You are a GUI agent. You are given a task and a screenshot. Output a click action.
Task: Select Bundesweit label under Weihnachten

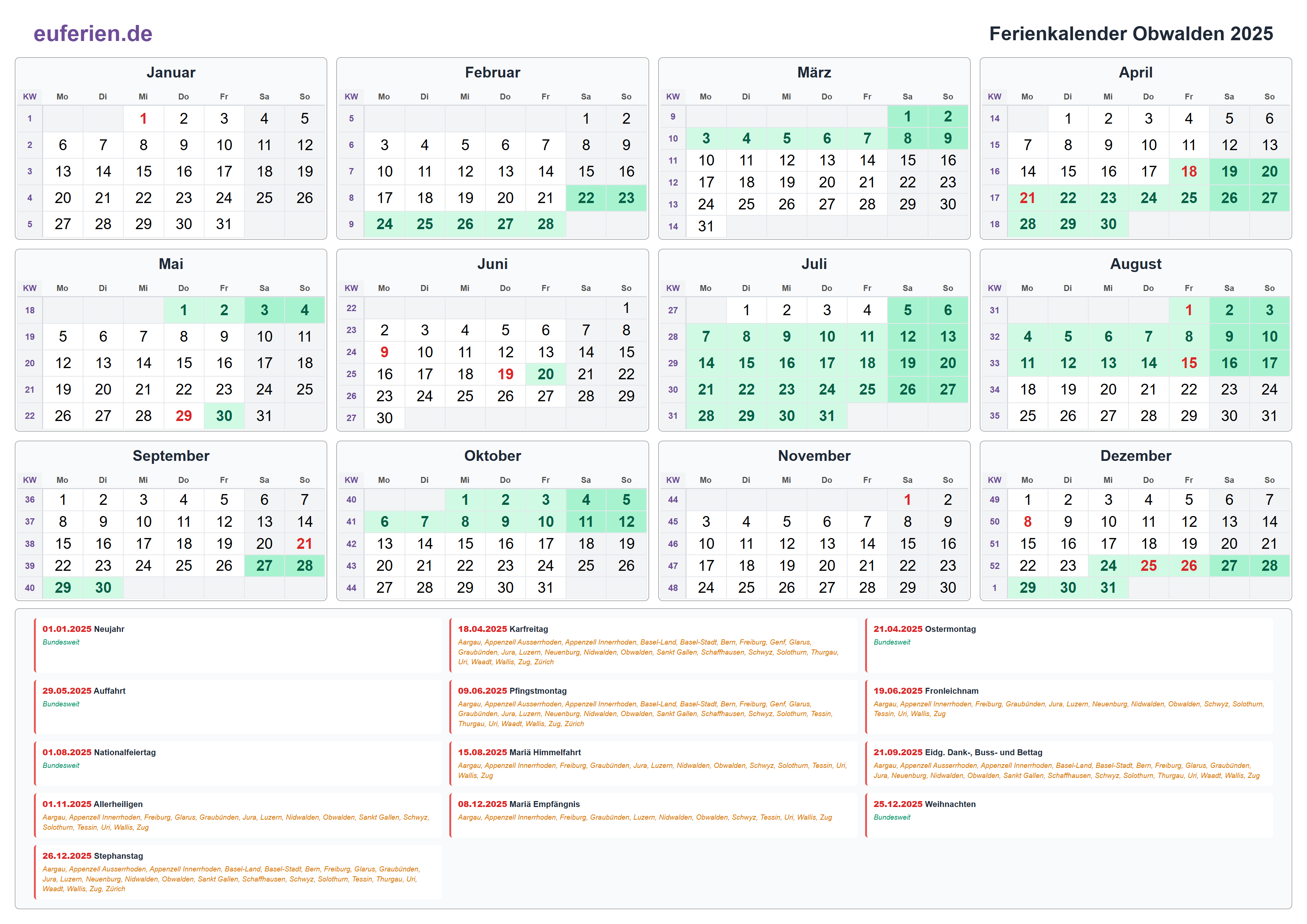[892, 817]
